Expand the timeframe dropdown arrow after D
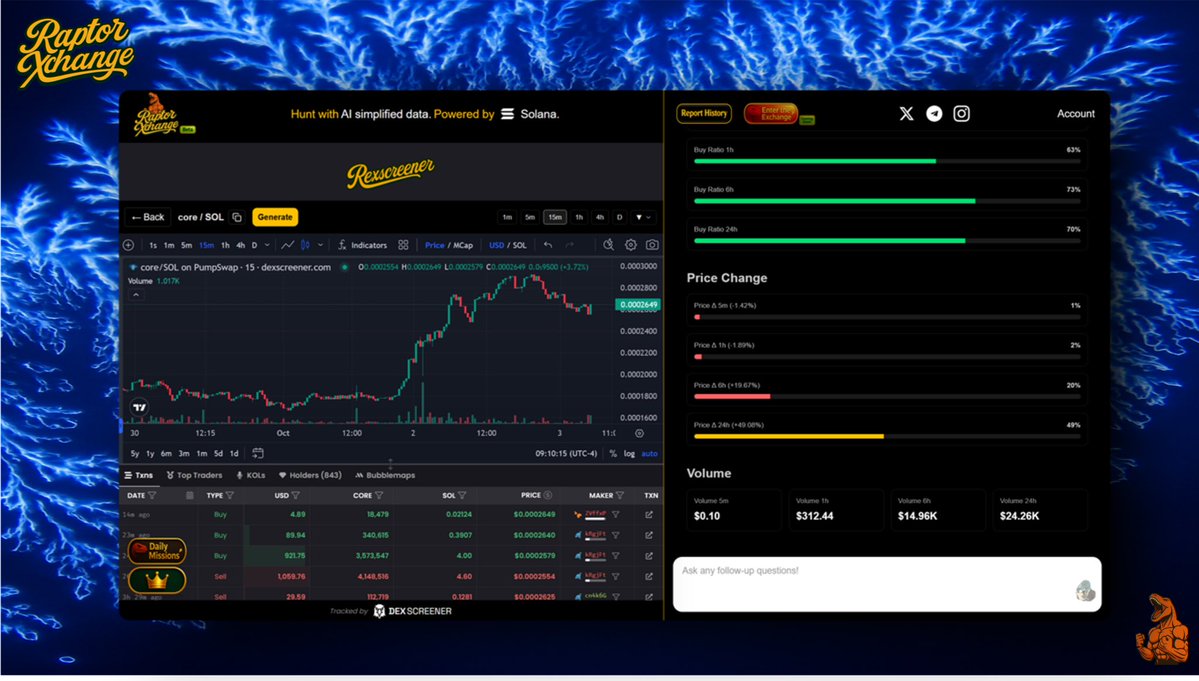 [643, 217]
